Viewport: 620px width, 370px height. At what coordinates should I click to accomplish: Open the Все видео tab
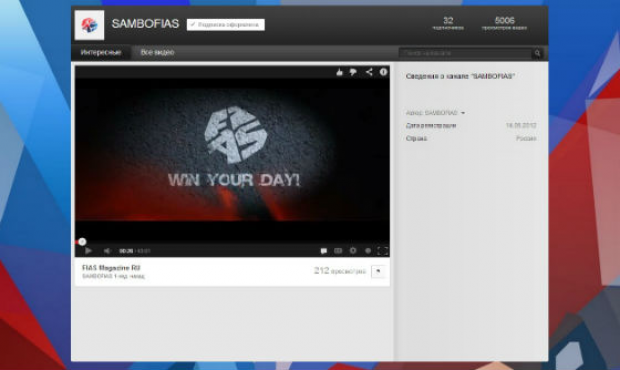[157, 52]
